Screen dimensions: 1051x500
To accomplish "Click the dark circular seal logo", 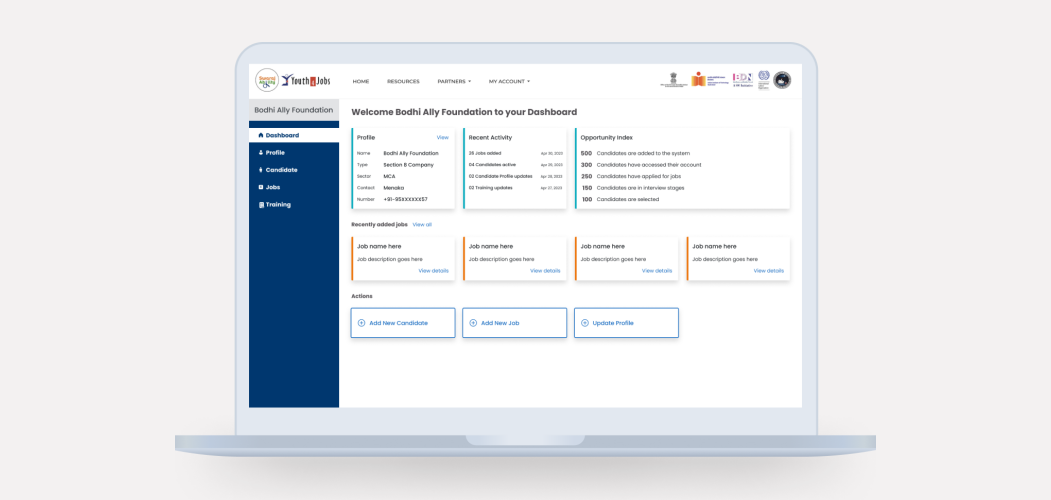I will coord(782,80).
